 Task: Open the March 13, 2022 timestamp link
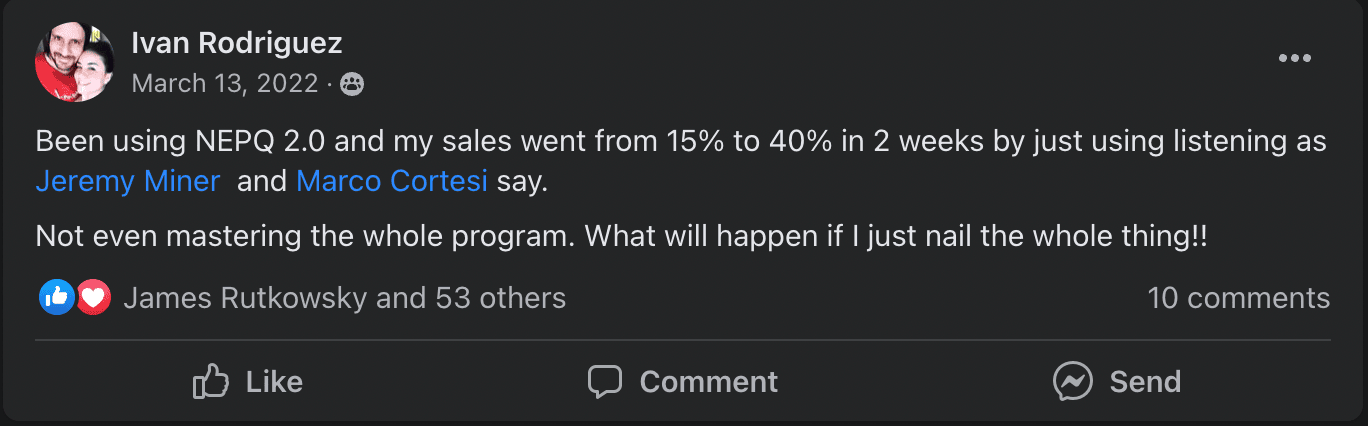point(224,83)
